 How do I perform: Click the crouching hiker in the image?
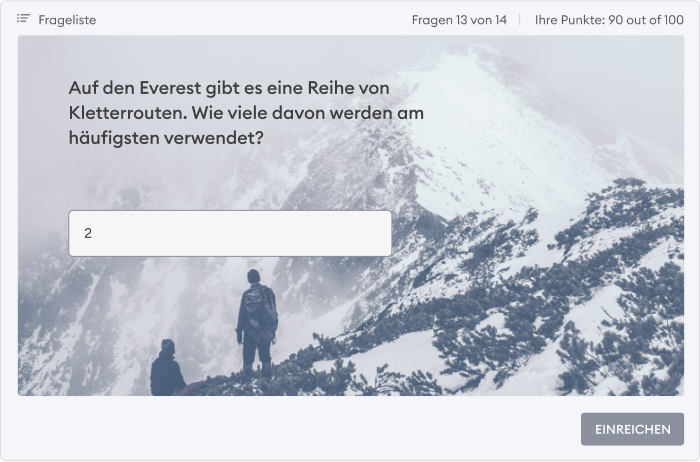[x=167, y=368]
